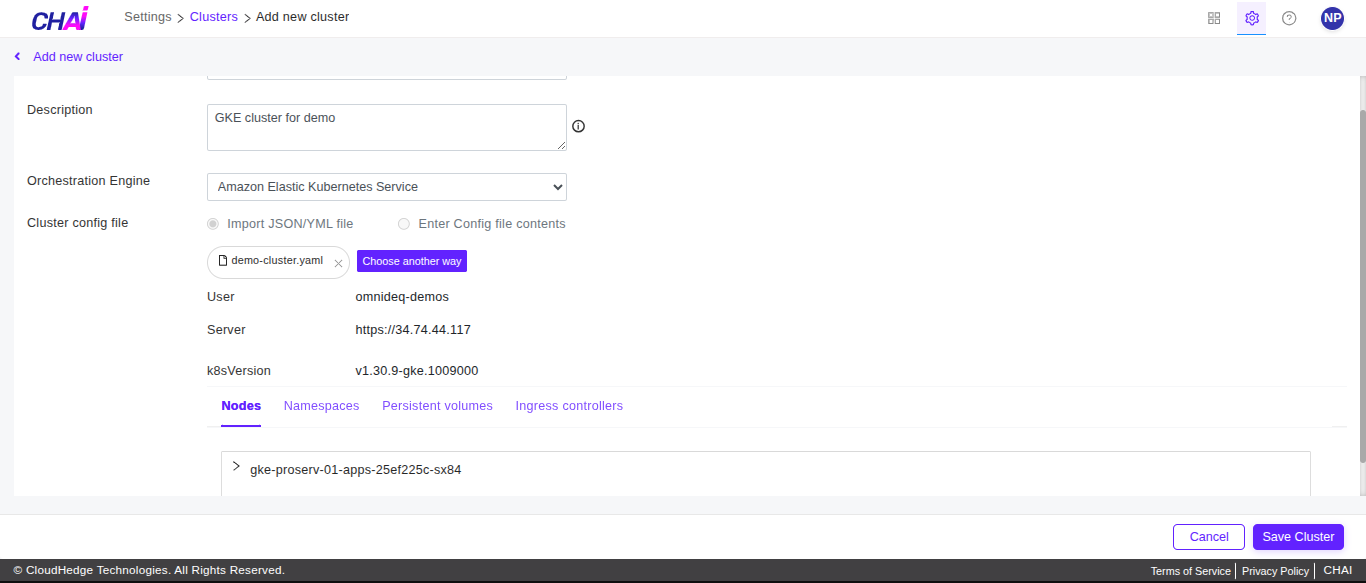1366x583 pixels.
Task: Open the settings gear icon
Action: [1251, 18]
